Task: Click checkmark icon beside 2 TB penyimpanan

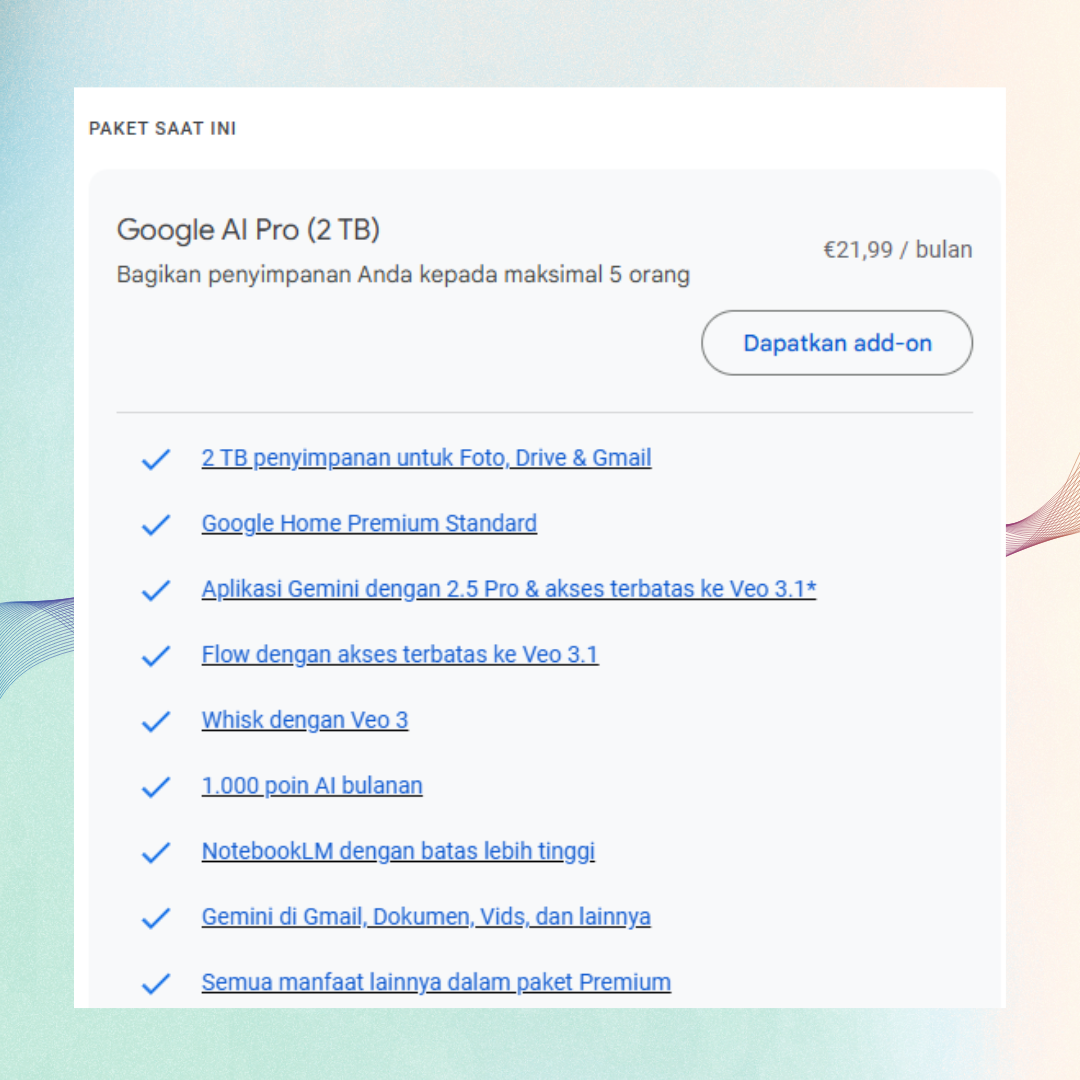Action: click(x=156, y=459)
